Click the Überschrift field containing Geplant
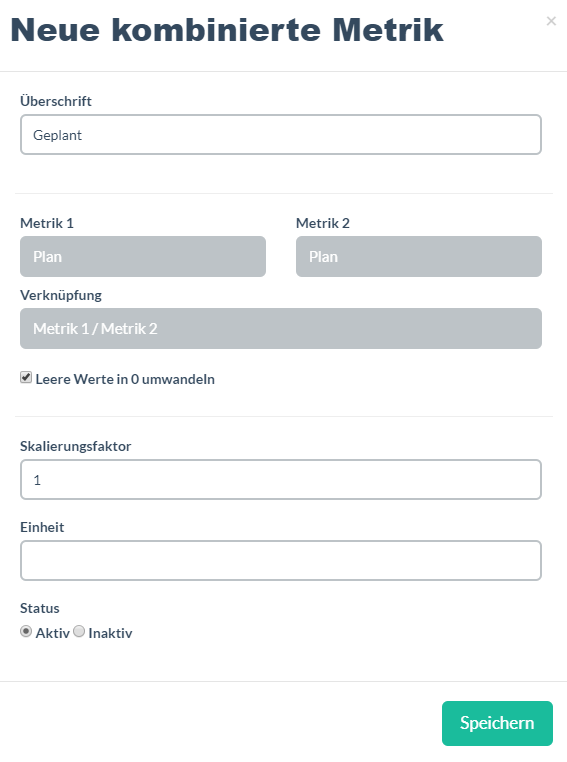 click(x=281, y=135)
